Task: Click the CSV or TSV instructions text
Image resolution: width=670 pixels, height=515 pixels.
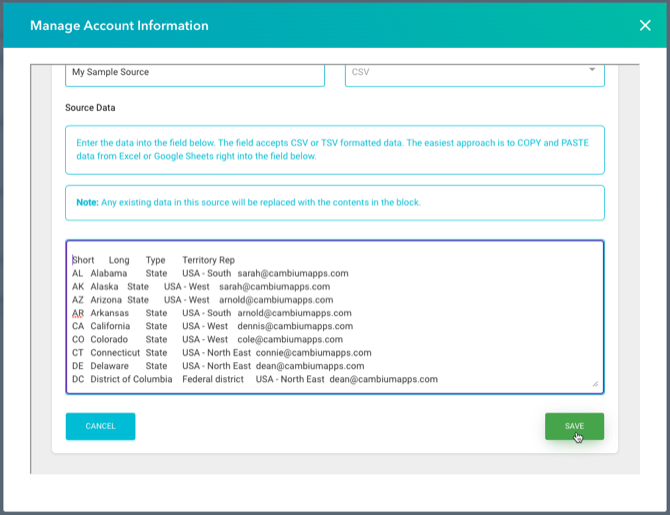Action: coord(332,149)
